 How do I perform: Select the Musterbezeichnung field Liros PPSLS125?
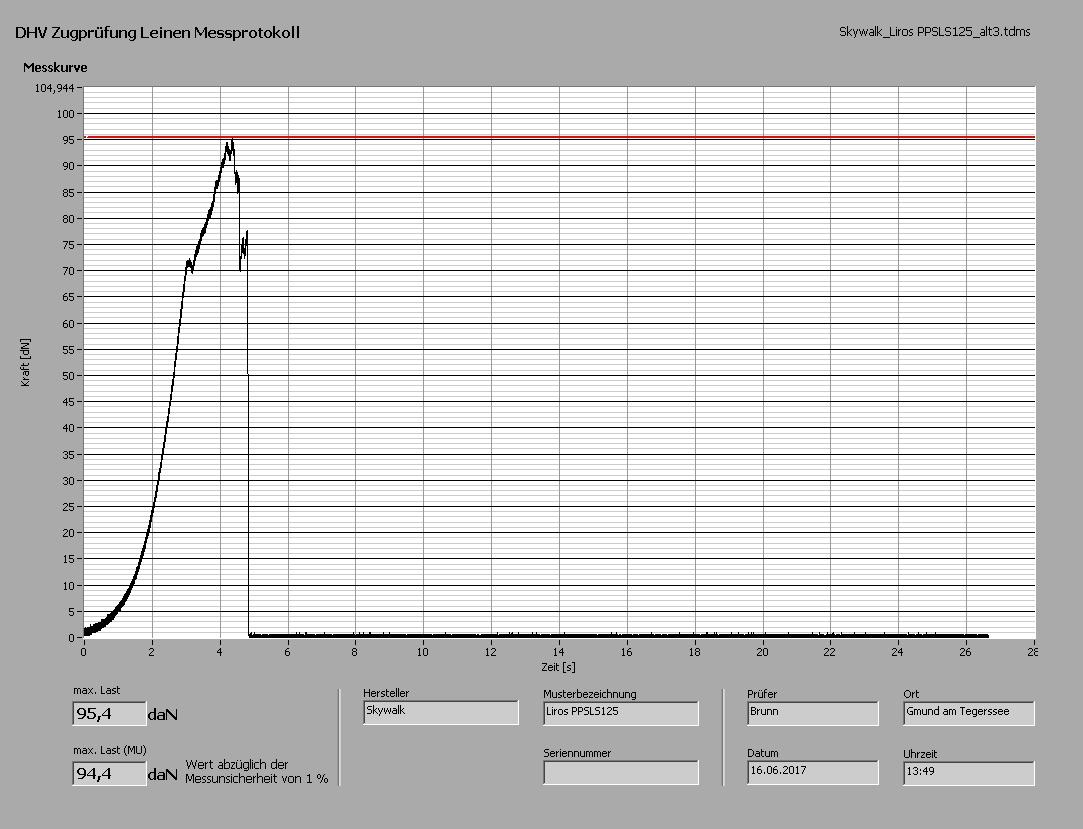(x=621, y=713)
